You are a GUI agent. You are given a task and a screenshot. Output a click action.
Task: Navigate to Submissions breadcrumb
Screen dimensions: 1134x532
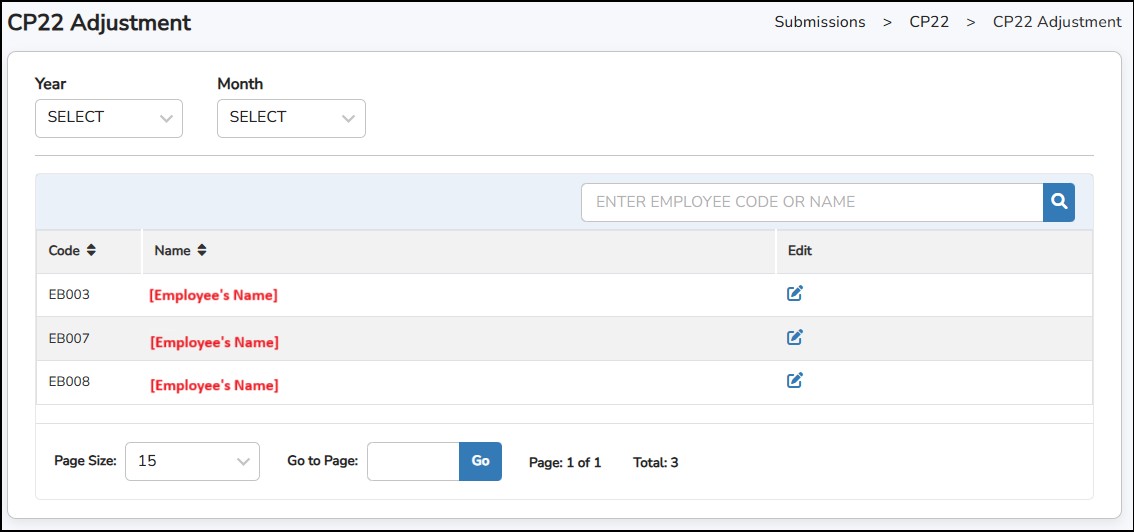[819, 22]
